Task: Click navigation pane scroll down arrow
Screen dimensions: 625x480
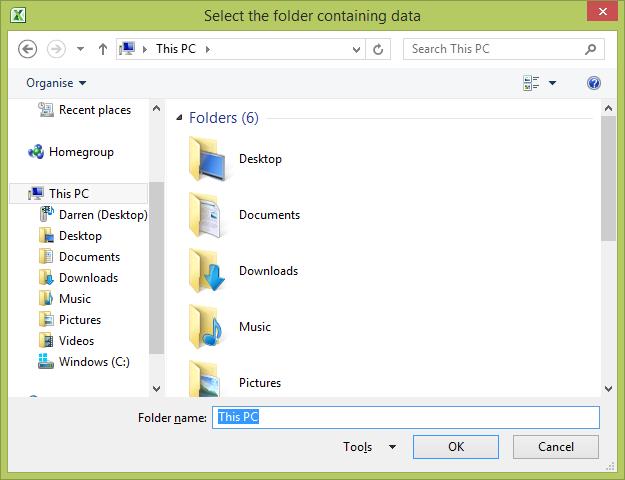Action: [156, 388]
